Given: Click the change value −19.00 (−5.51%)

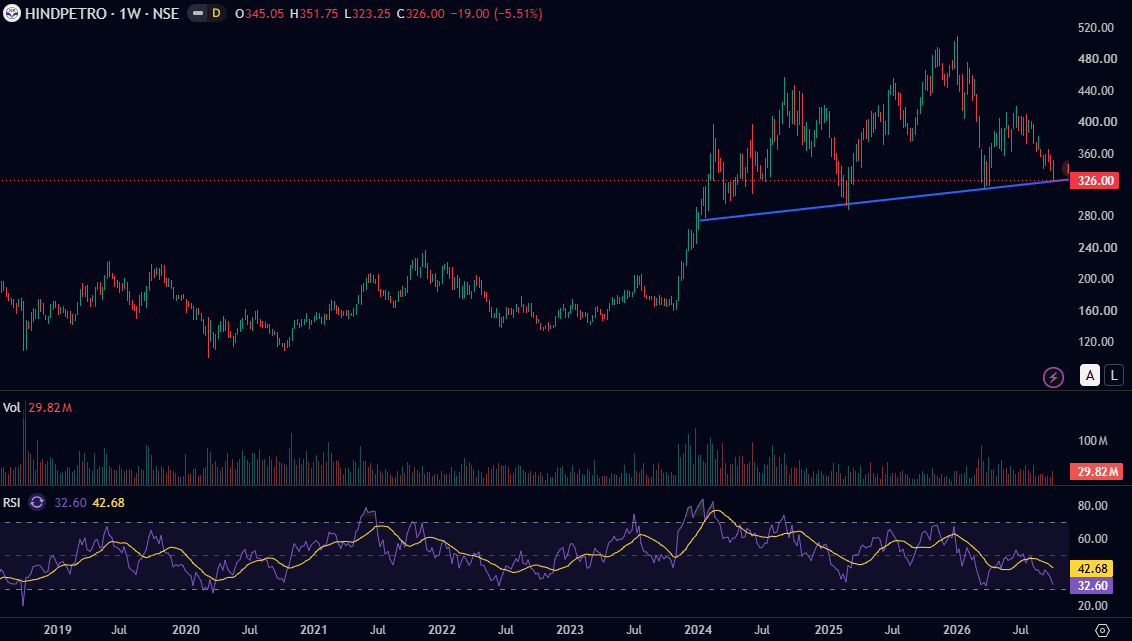Looking at the screenshot, I should tap(497, 14).
